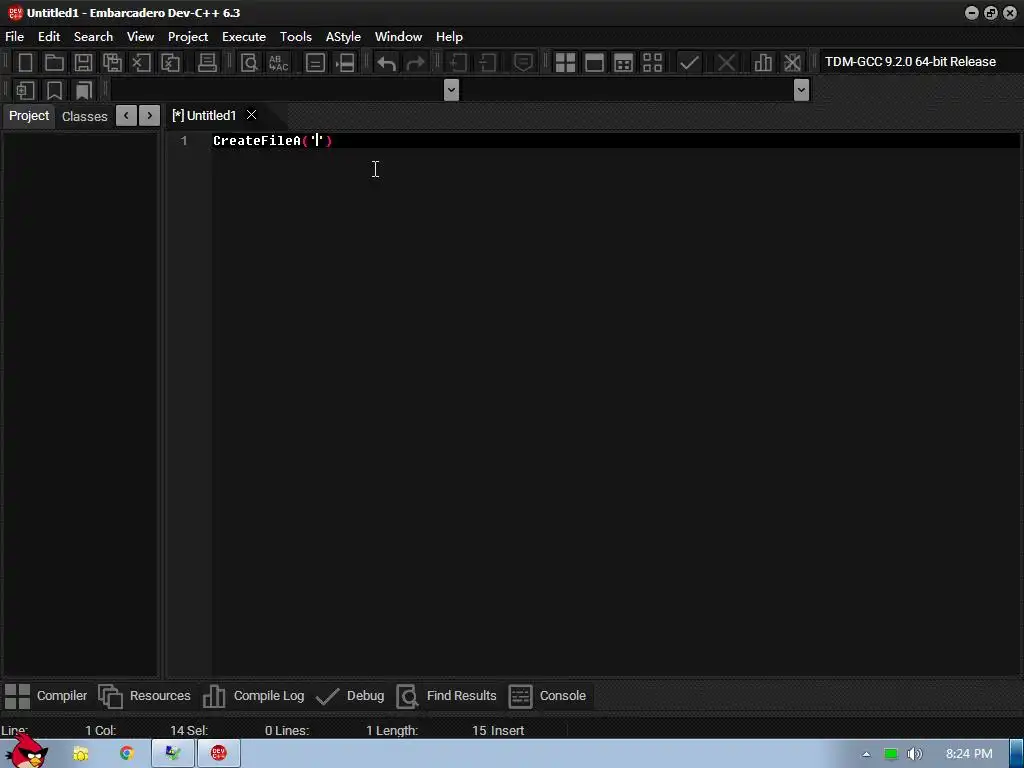
Task: Show the Compiler bottom panel
Action: pyautogui.click(x=46, y=696)
